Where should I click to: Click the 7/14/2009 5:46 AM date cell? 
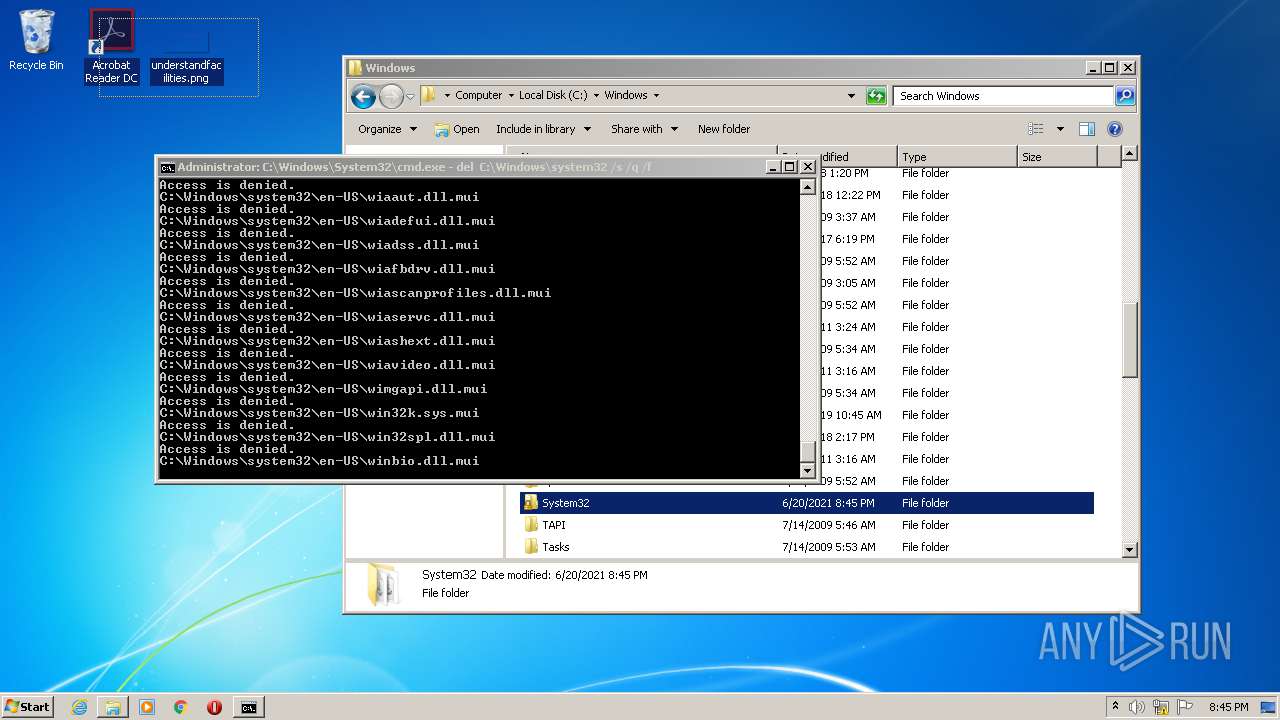(829, 525)
